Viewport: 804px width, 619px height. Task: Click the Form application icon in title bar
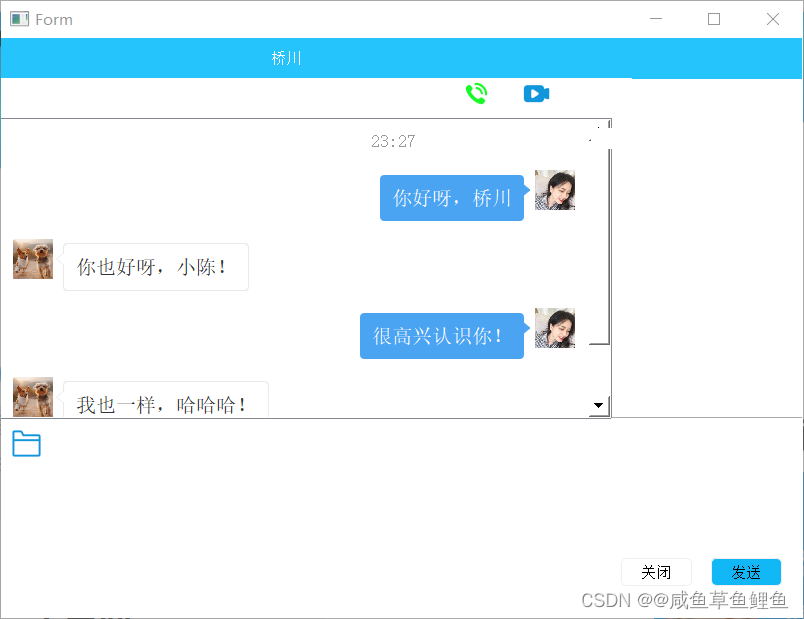(x=18, y=18)
